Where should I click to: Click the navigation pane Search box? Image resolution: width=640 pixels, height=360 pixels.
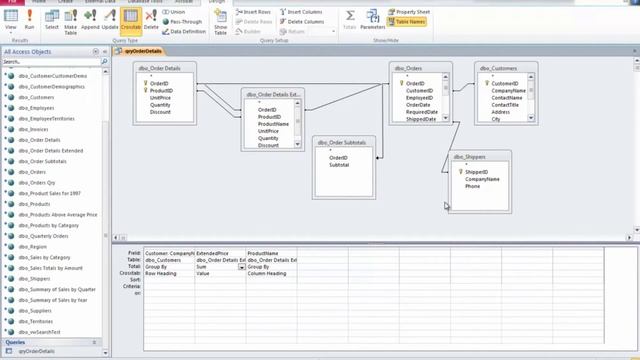[x=51, y=62]
